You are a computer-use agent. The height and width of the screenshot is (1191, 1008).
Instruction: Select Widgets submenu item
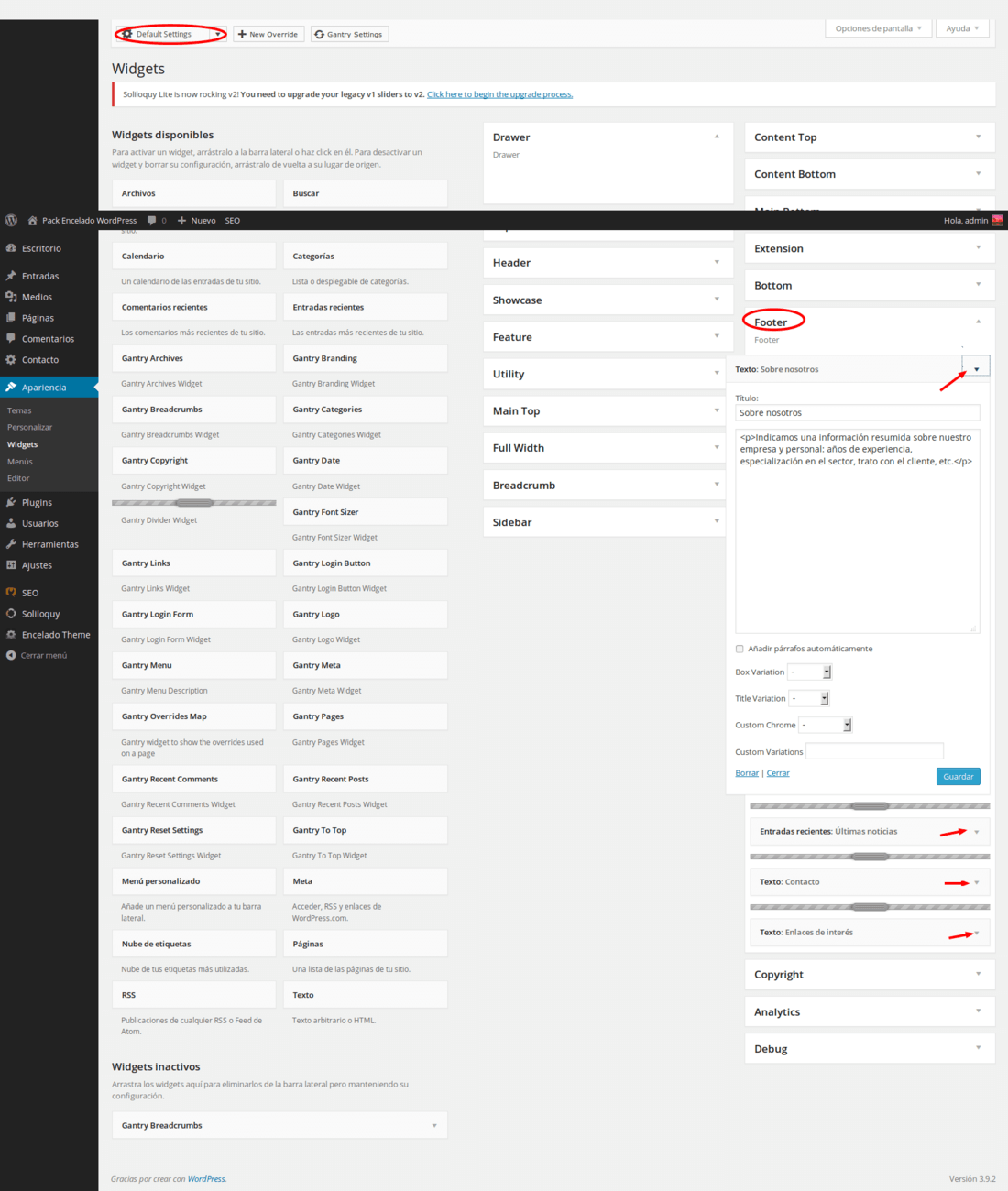23,444
